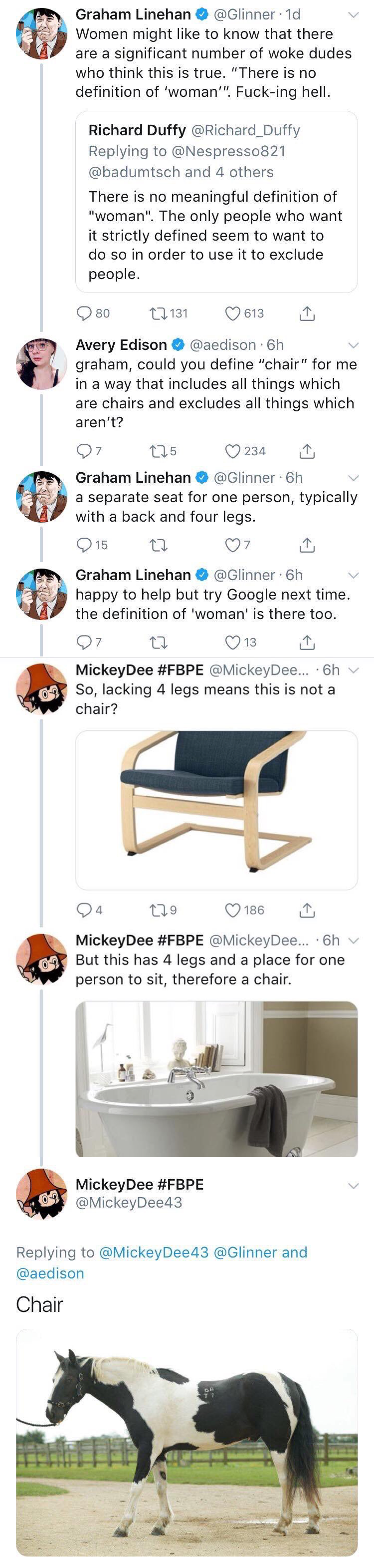Viewport: 374px width, 1568px height.
Task: Open the @aedison reply link
Action: [50, 1273]
